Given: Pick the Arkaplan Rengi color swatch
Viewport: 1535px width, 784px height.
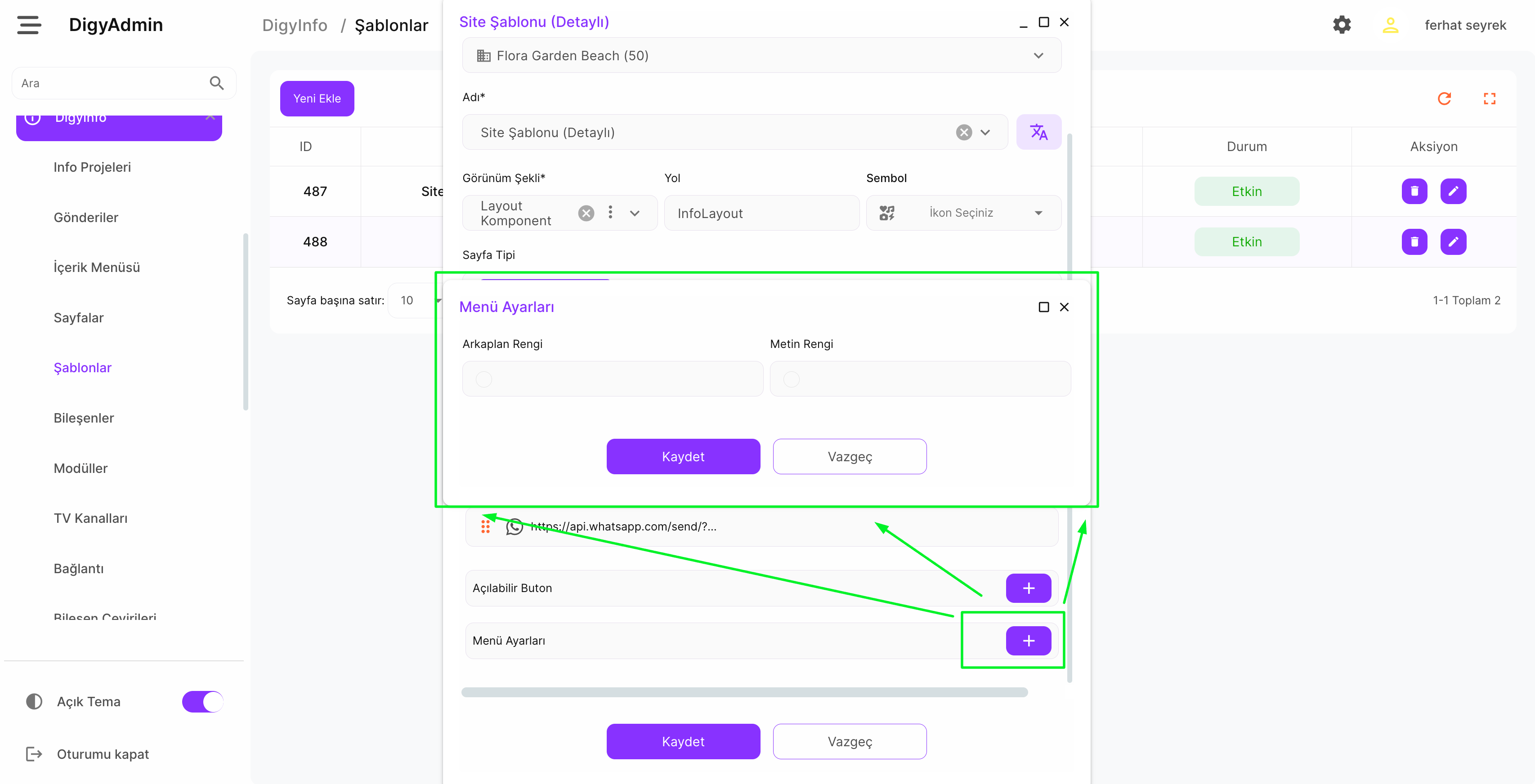Looking at the screenshot, I should [484, 379].
